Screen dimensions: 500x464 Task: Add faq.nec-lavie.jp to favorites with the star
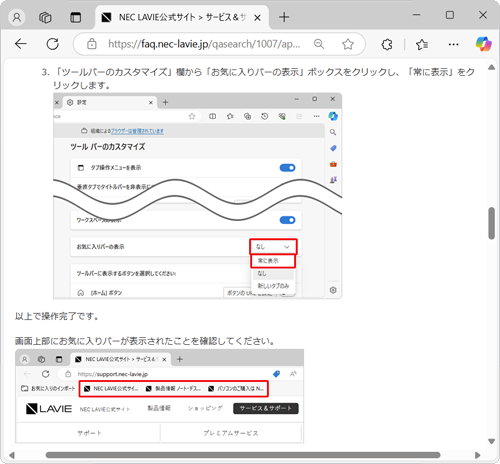point(348,44)
